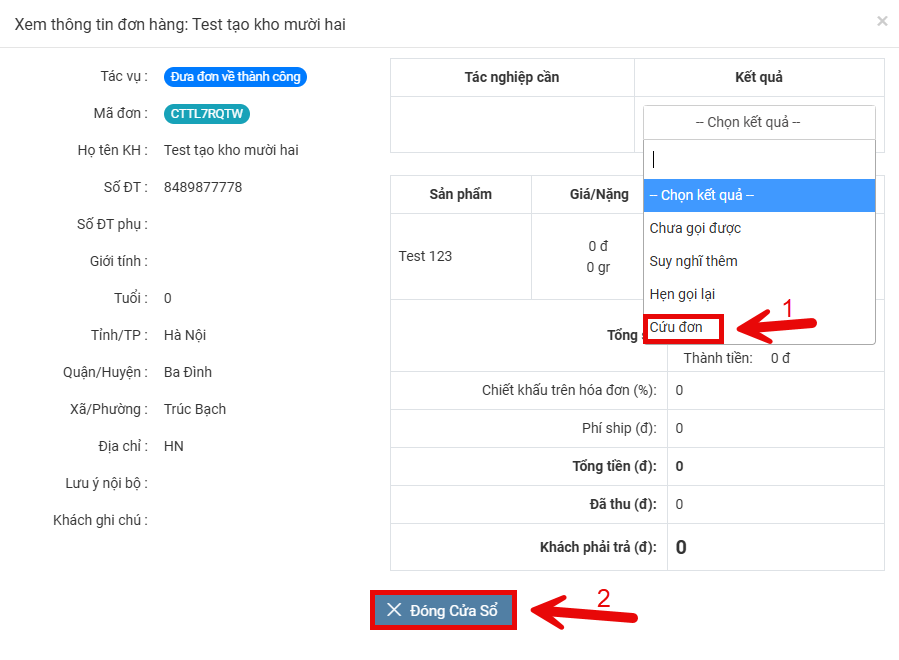Choose Cứu đơn in the dropdown
899x660 pixels.
tap(677, 327)
